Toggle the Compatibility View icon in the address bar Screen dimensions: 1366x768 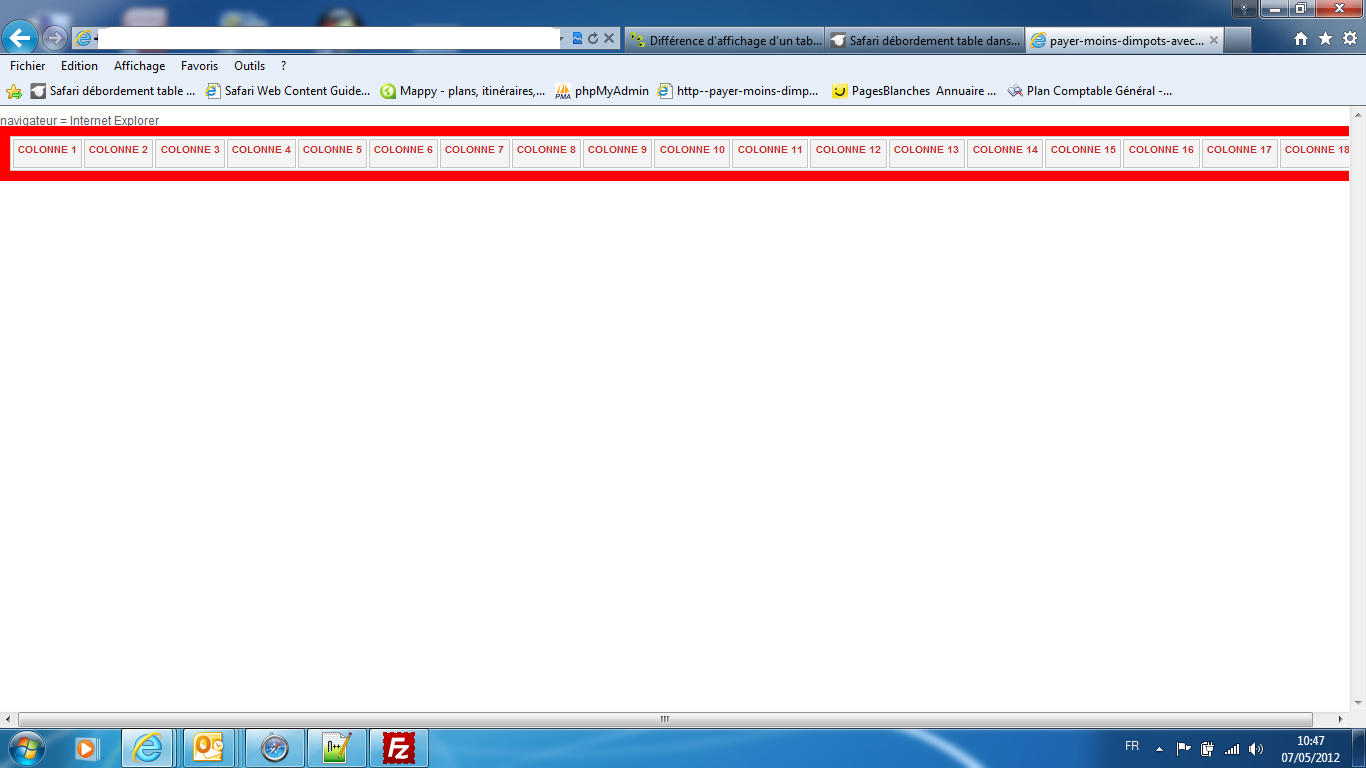(x=577, y=39)
